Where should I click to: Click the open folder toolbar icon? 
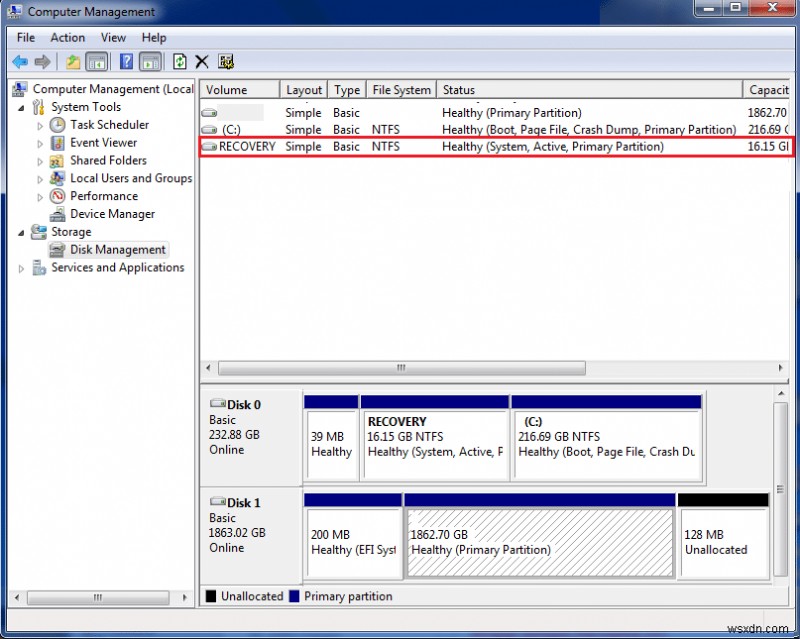click(x=72, y=61)
